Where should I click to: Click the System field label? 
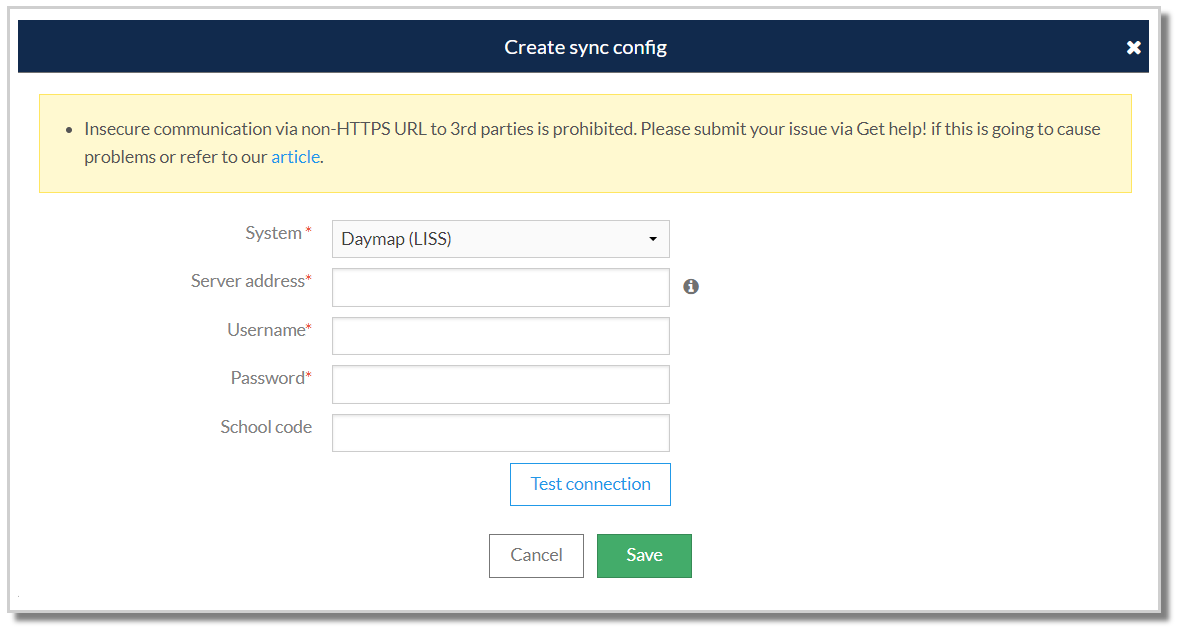click(273, 233)
